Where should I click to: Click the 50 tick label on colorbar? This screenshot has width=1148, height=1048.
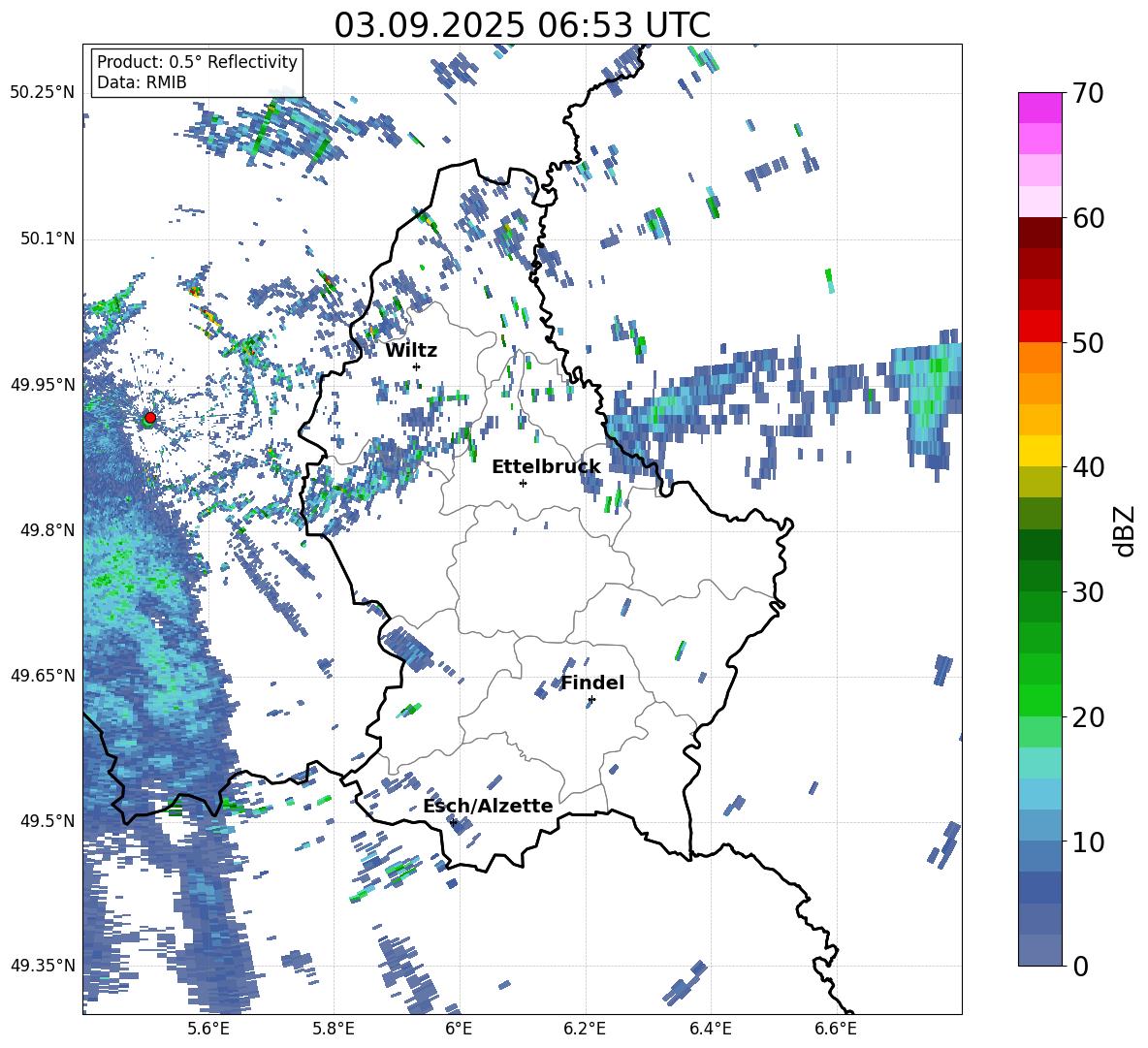tap(1088, 342)
